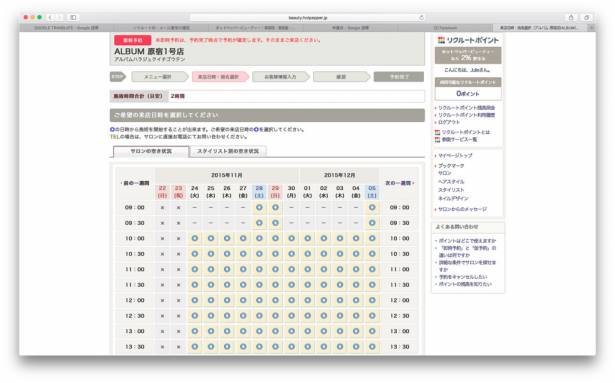615x383 pixels.
Task: Switch to salon availability tab
Action: [151, 151]
